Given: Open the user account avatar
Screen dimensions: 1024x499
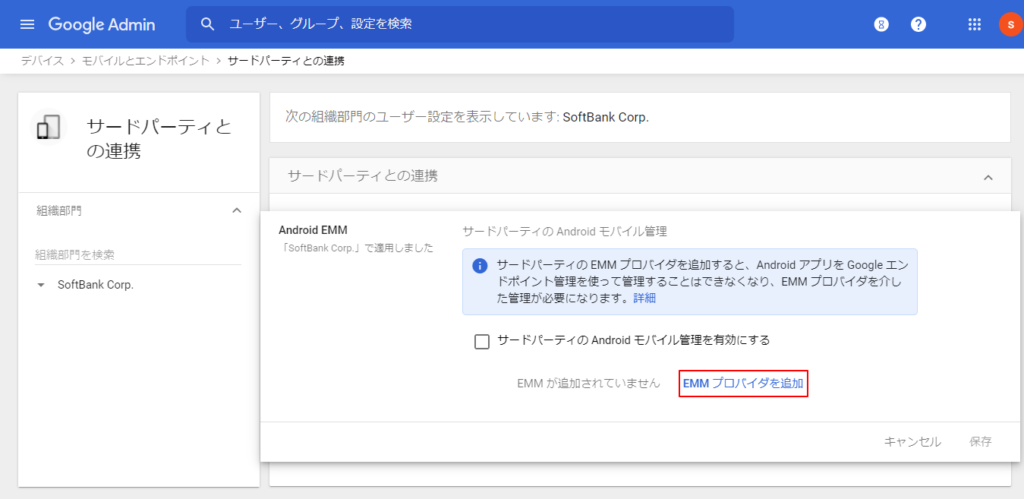Looking at the screenshot, I should click(1007, 24).
